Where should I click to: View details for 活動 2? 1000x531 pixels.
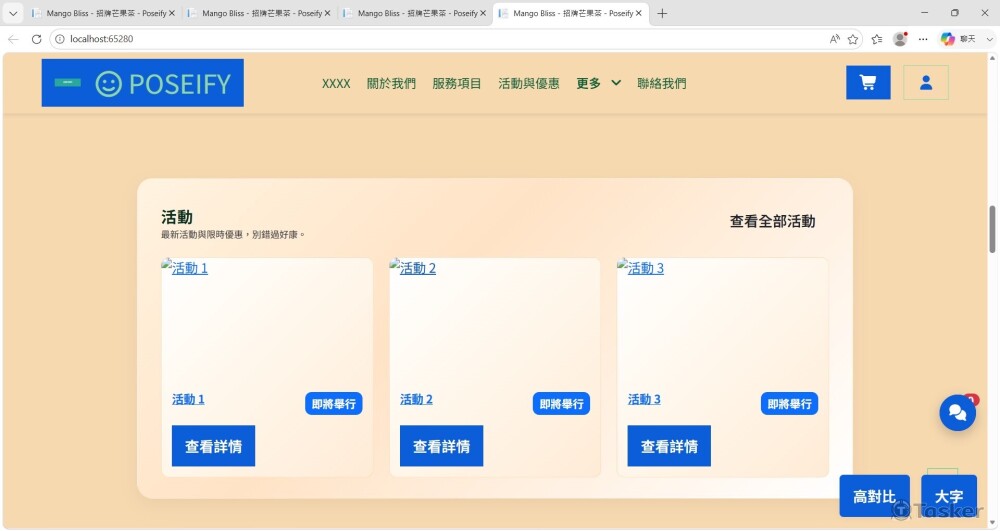[x=441, y=446]
